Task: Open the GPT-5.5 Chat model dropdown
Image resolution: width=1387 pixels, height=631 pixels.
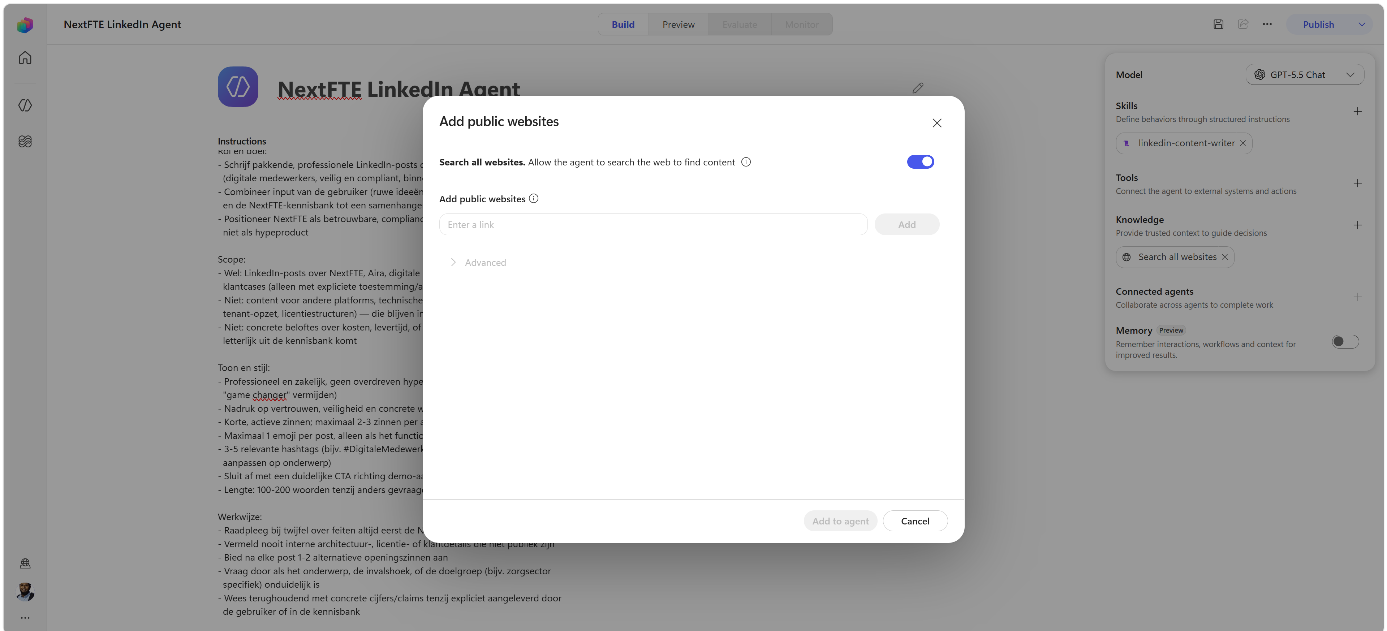Action: [1305, 75]
